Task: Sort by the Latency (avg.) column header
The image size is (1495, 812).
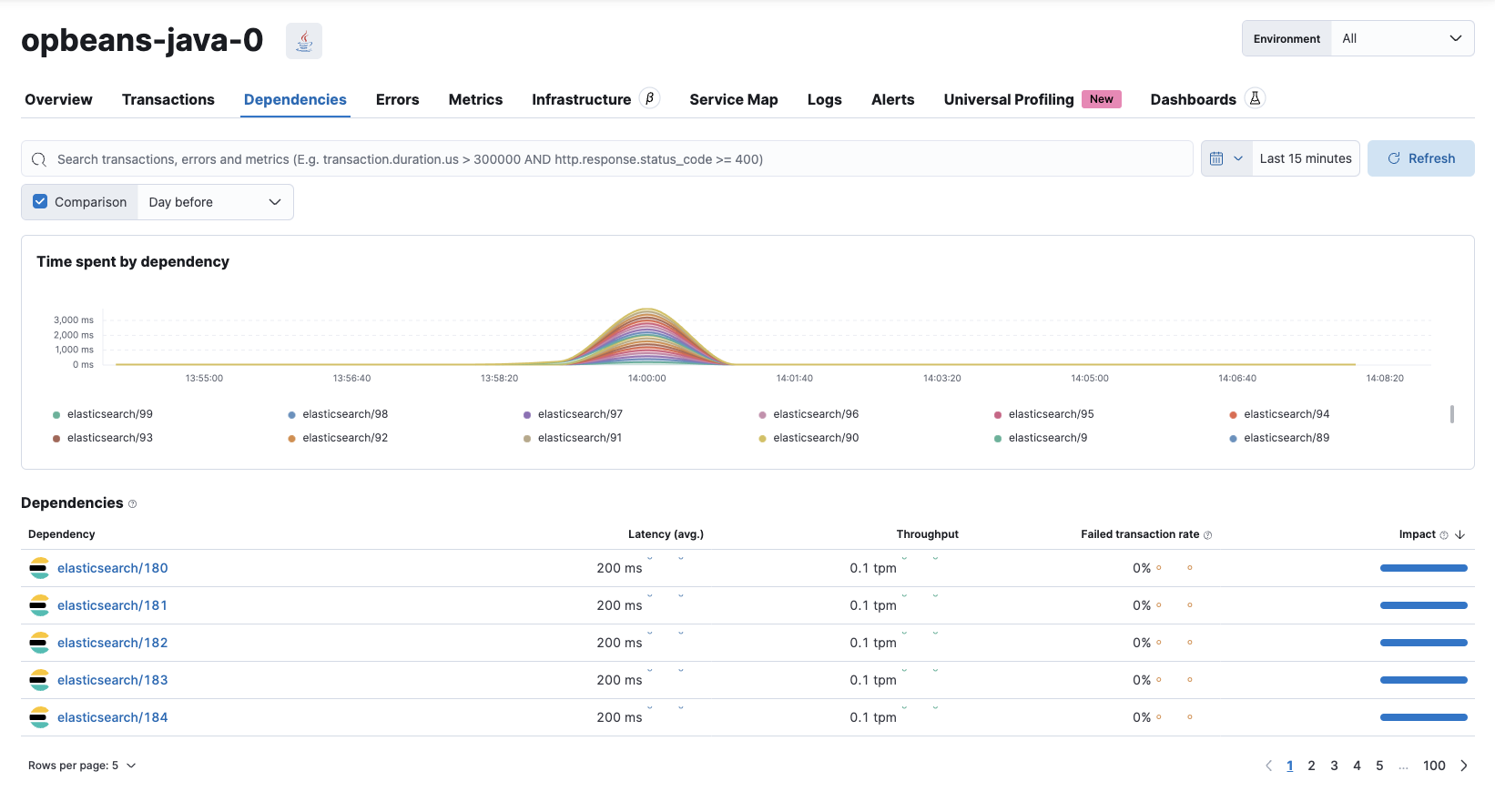Action: pos(666,534)
